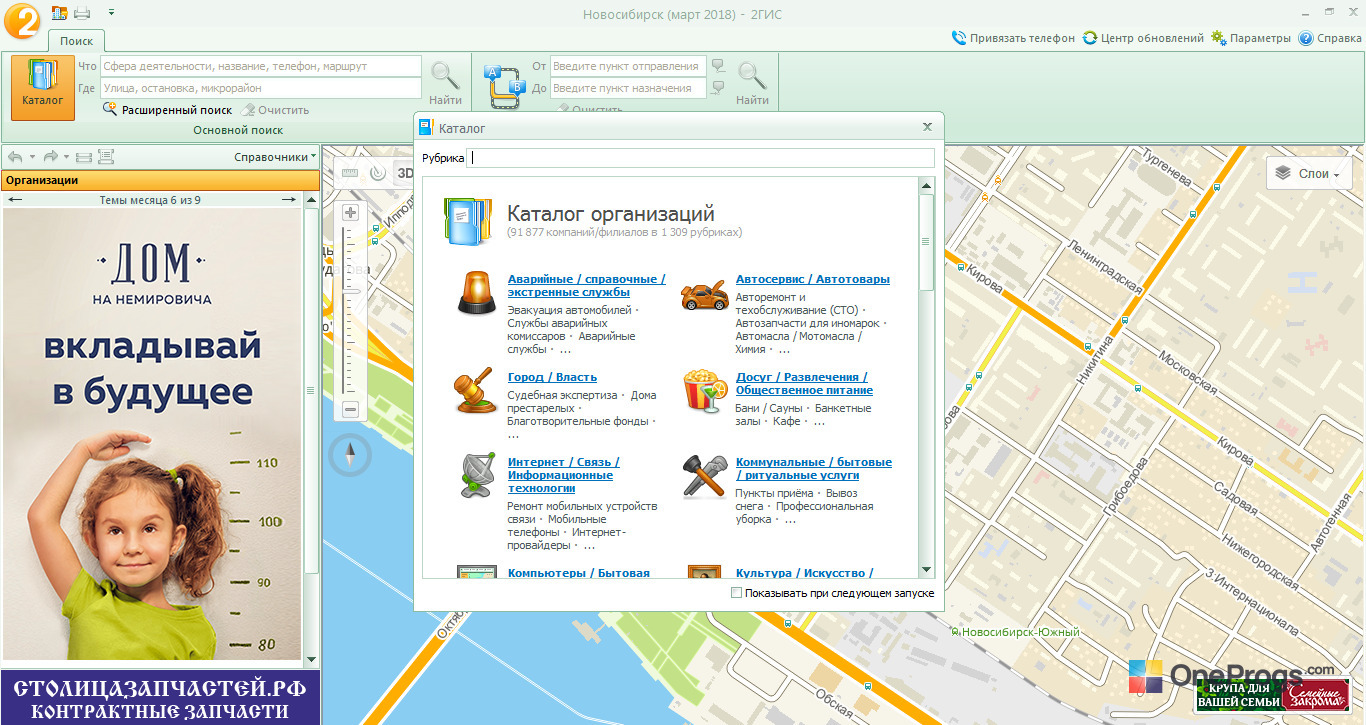This screenshot has height=725, width=1366.
Task: Click the satellite dish Интернет / Связь icon
Action: coord(476,476)
